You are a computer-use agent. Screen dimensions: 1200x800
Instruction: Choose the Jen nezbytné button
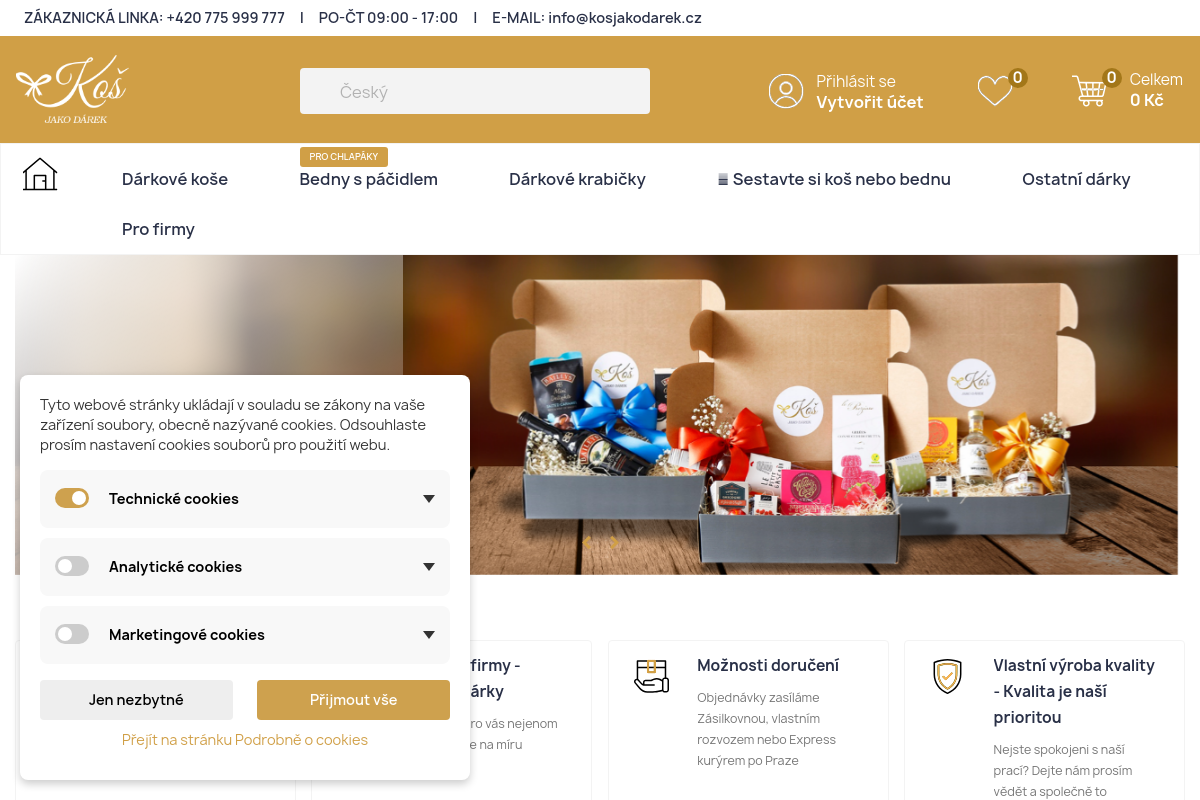coord(136,700)
